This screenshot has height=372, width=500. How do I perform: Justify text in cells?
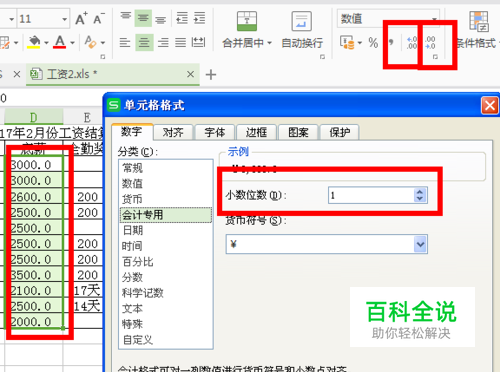181,43
